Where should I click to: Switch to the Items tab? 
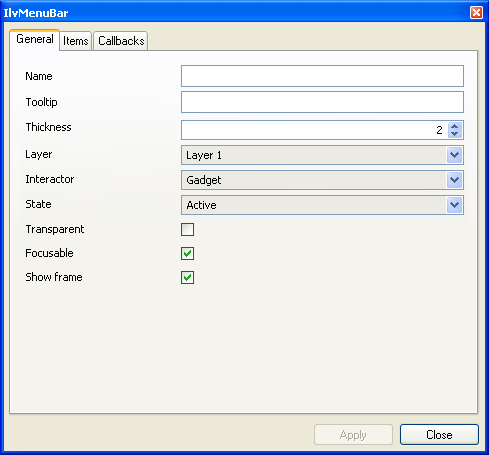pyautogui.click(x=76, y=41)
